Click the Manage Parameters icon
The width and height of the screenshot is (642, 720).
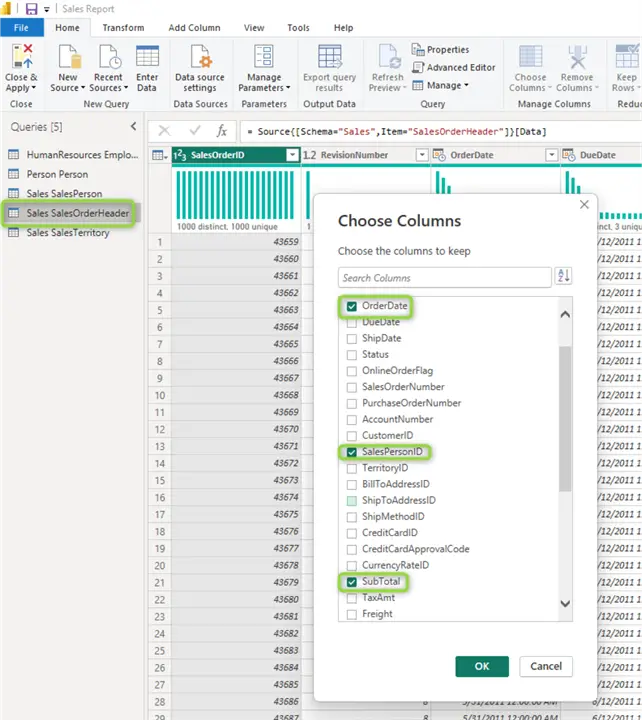coord(264,57)
